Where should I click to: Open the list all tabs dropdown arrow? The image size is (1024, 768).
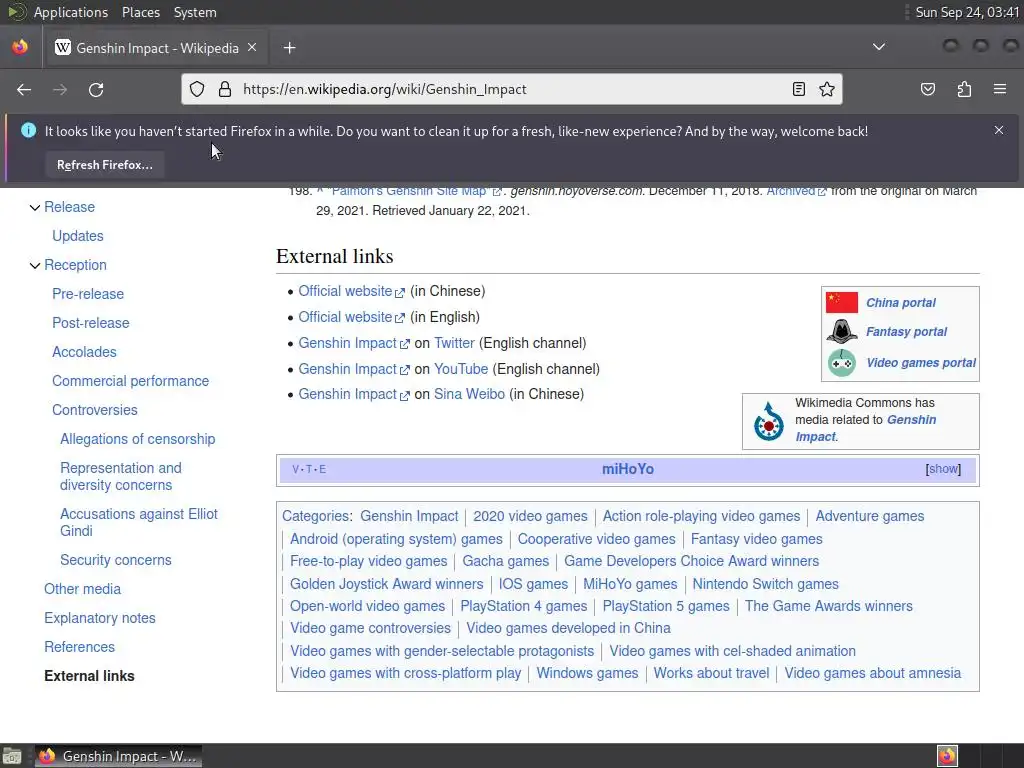[879, 47]
